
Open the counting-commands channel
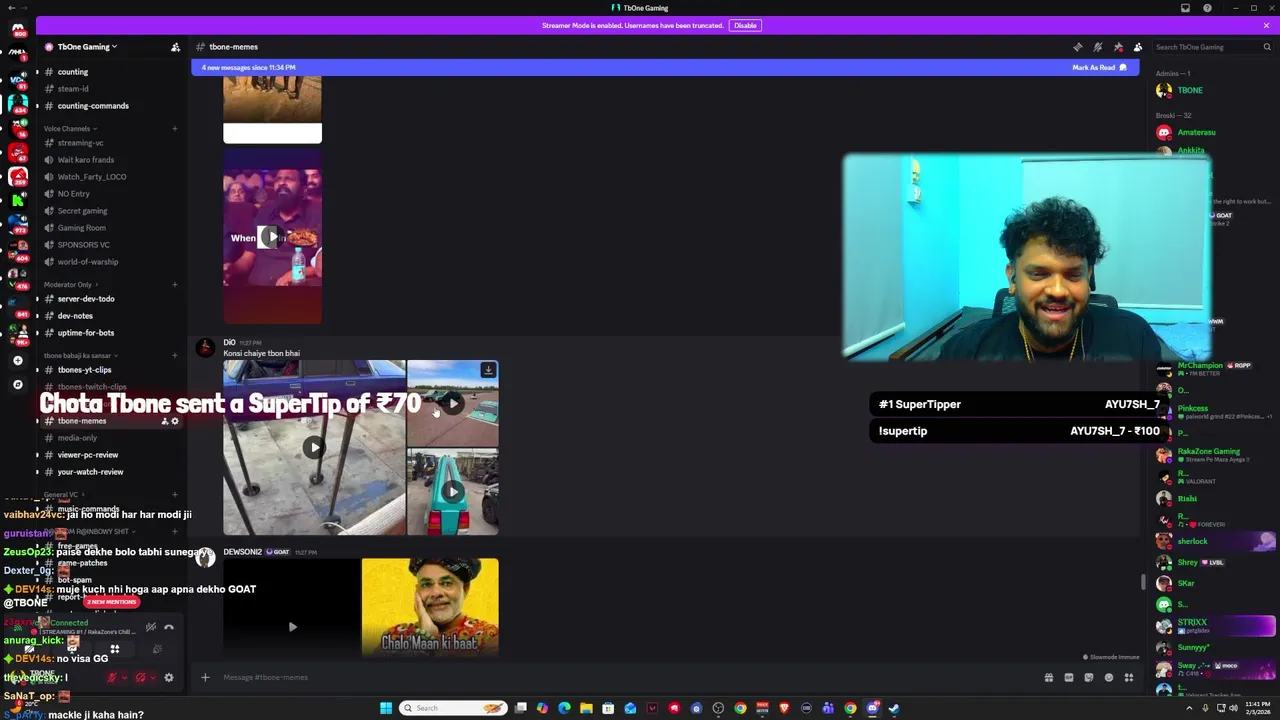110,106
